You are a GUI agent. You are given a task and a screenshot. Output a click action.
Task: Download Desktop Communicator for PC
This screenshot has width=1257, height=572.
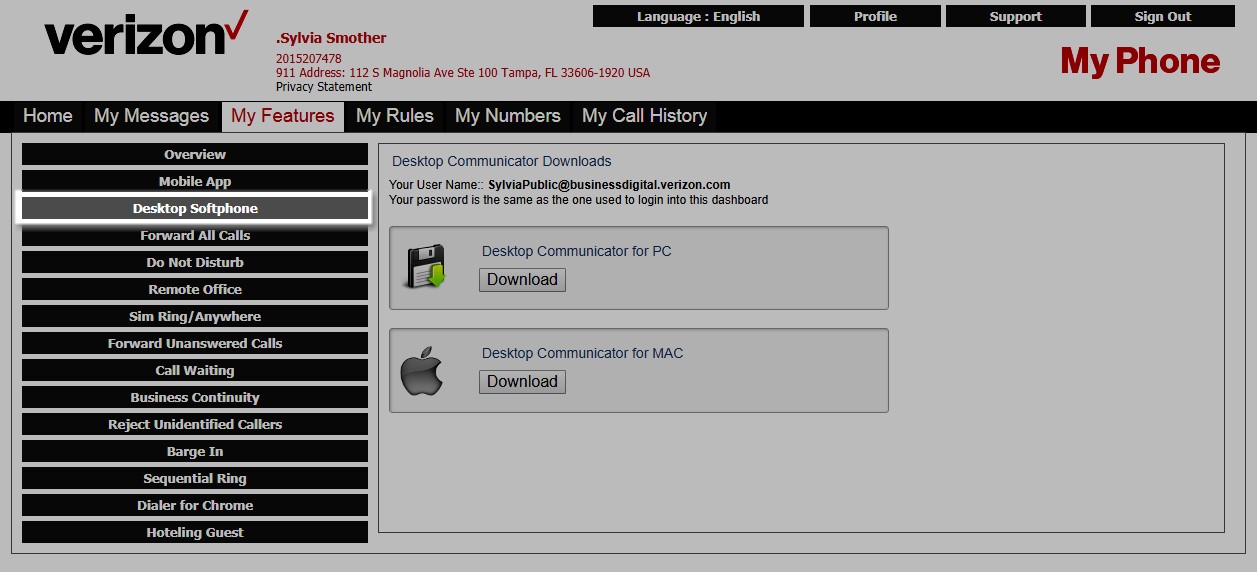(522, 280)
